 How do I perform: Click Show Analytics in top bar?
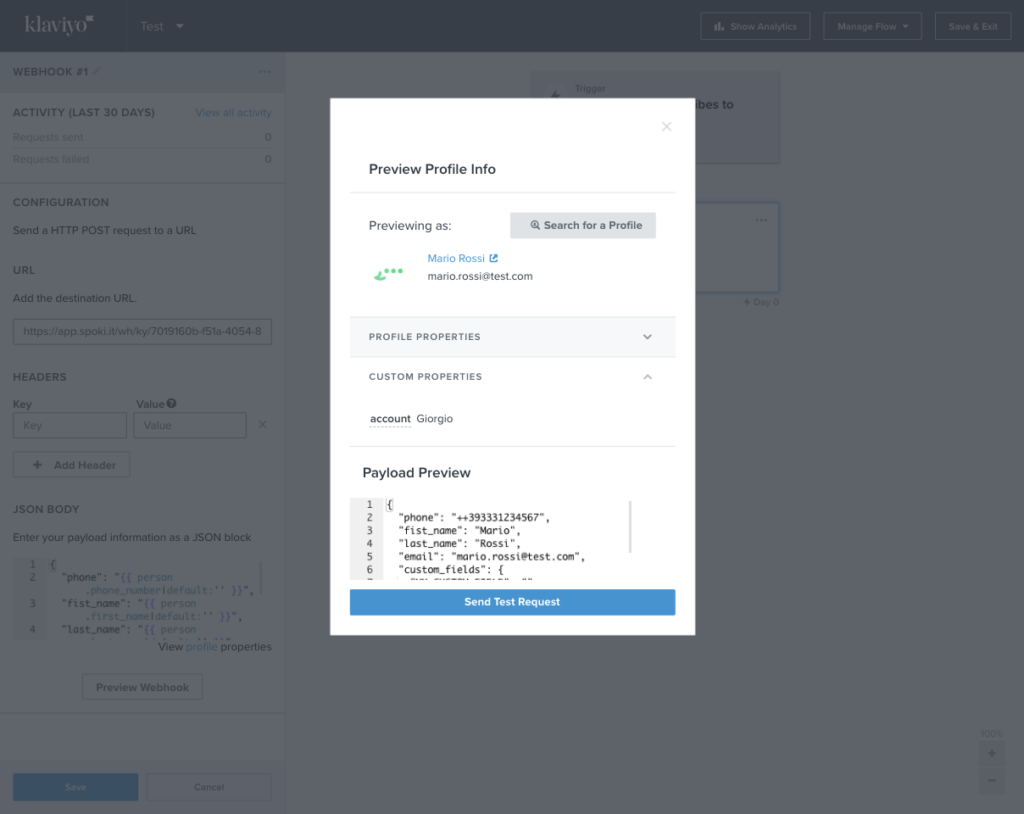[x=755, y=26]
